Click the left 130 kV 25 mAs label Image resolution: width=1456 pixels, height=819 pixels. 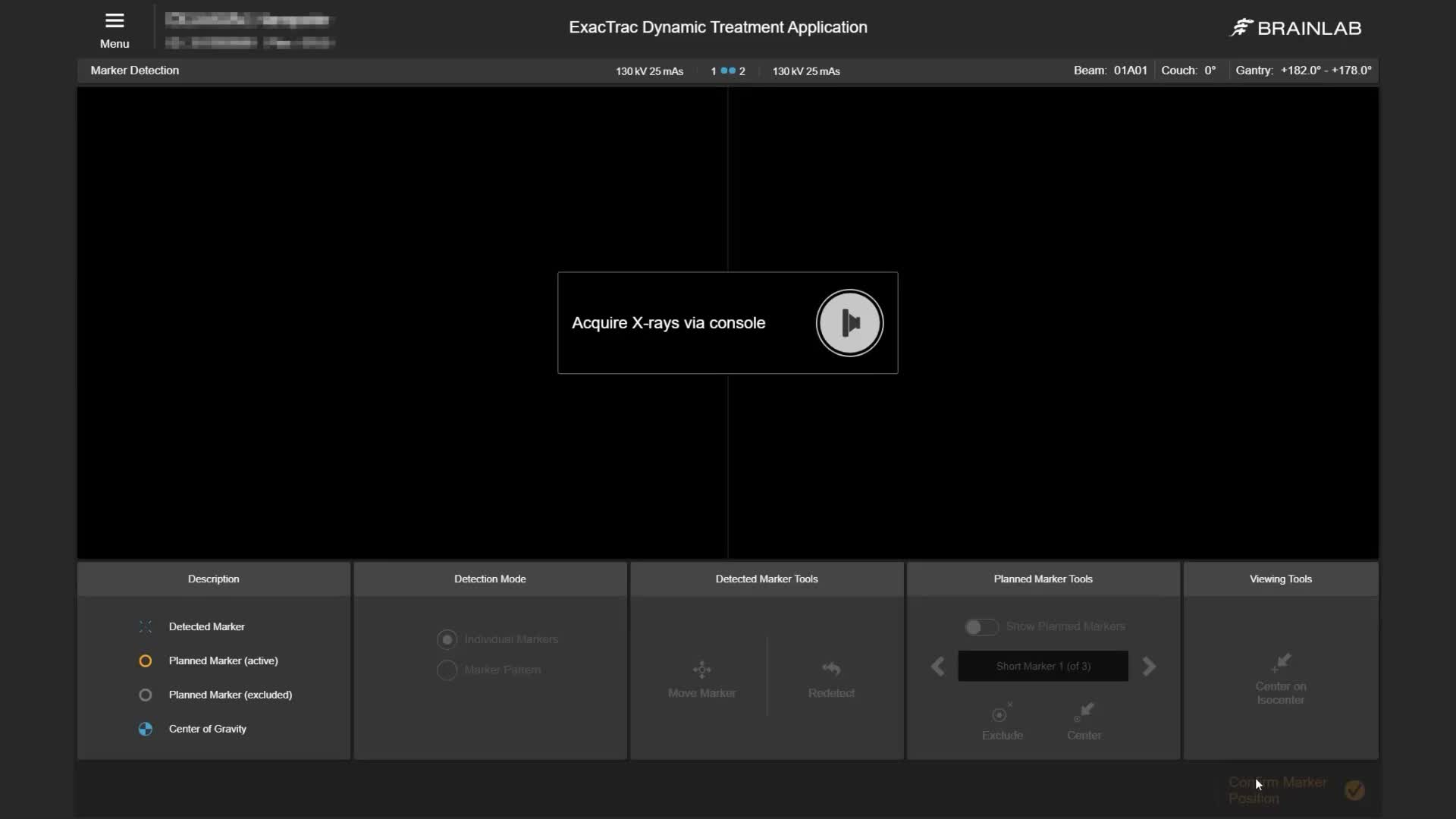click(x=649, y=71)
